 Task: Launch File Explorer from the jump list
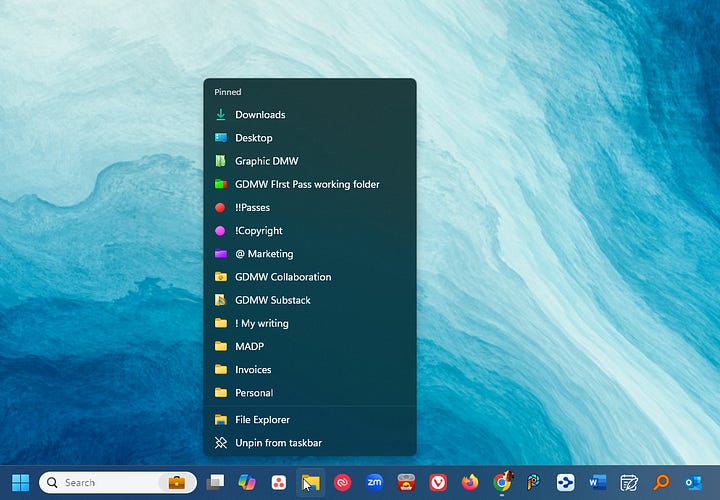[x=310, y=420]
